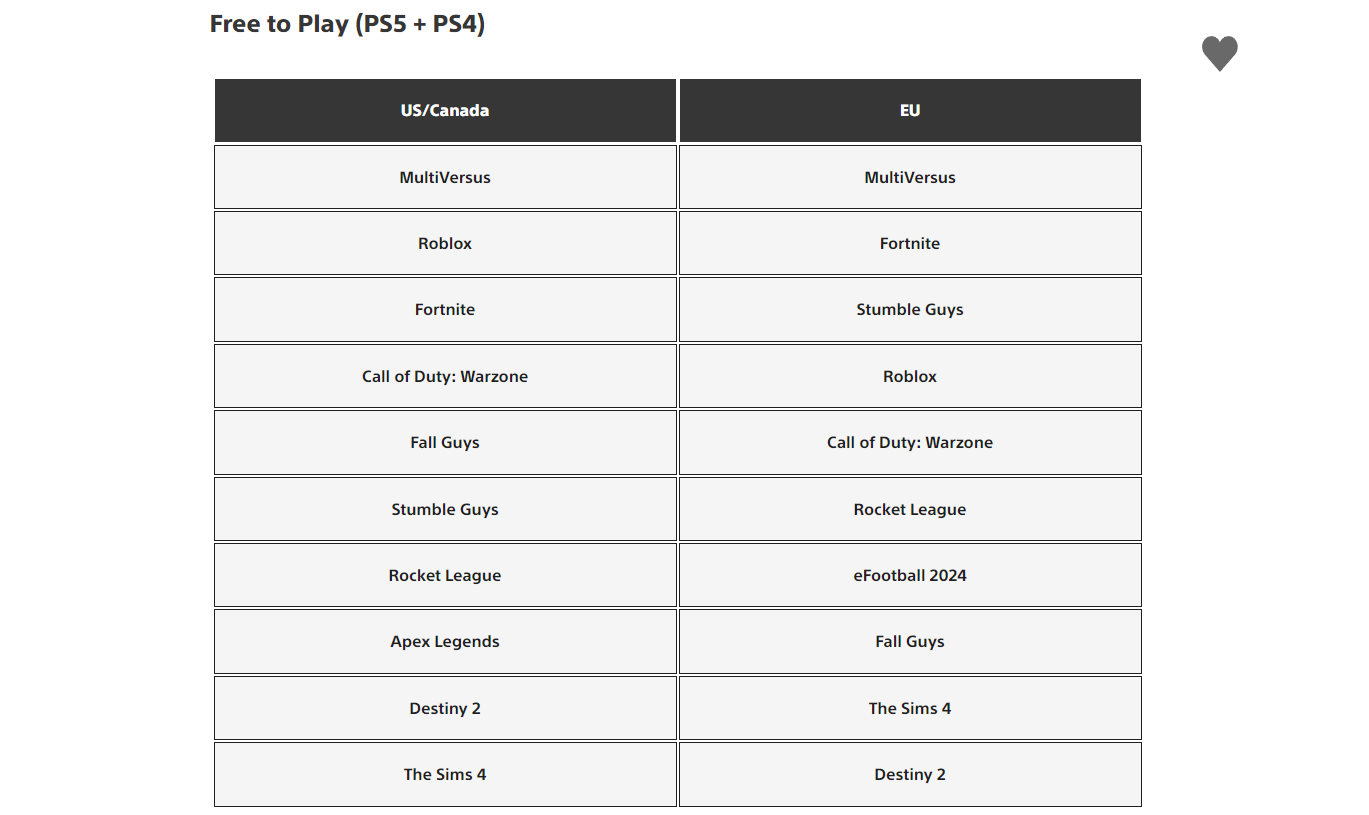This screenshot has height=815, width=1369.
Task: Click The Sims 4 in the EU column
Action: [910, 708]
